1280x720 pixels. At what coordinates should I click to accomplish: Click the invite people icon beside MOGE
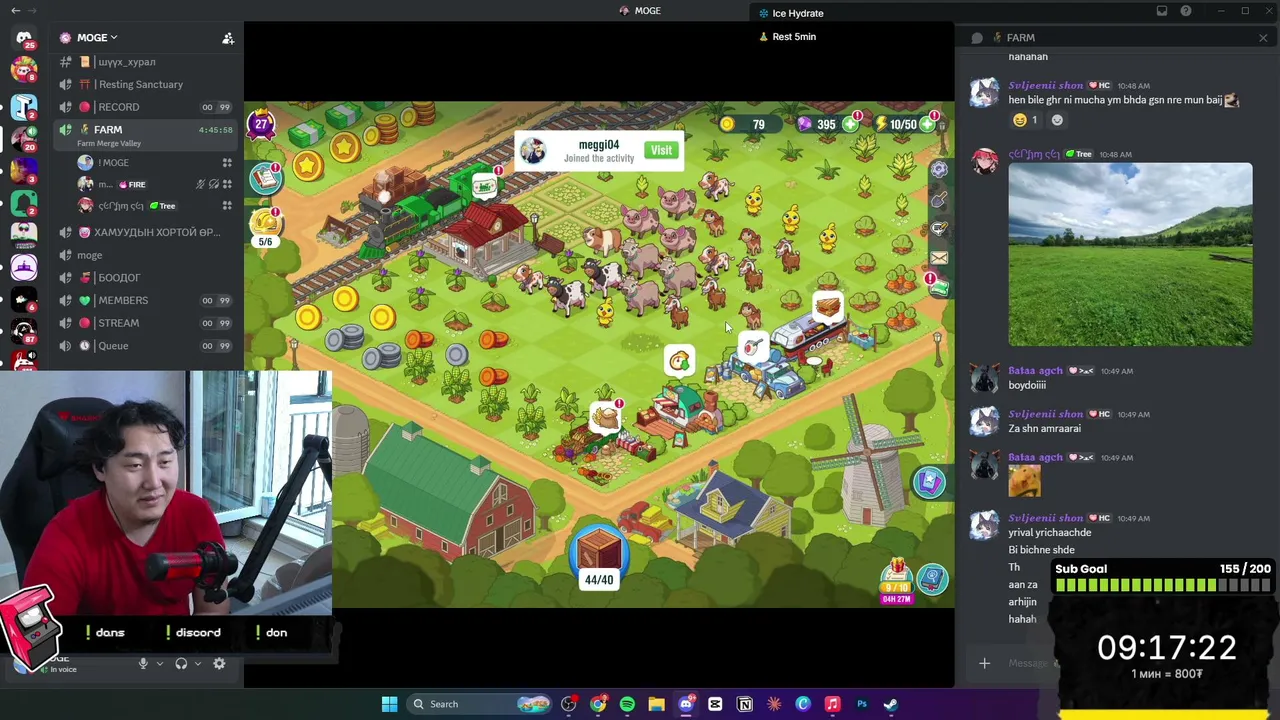[x=228, y=38]
